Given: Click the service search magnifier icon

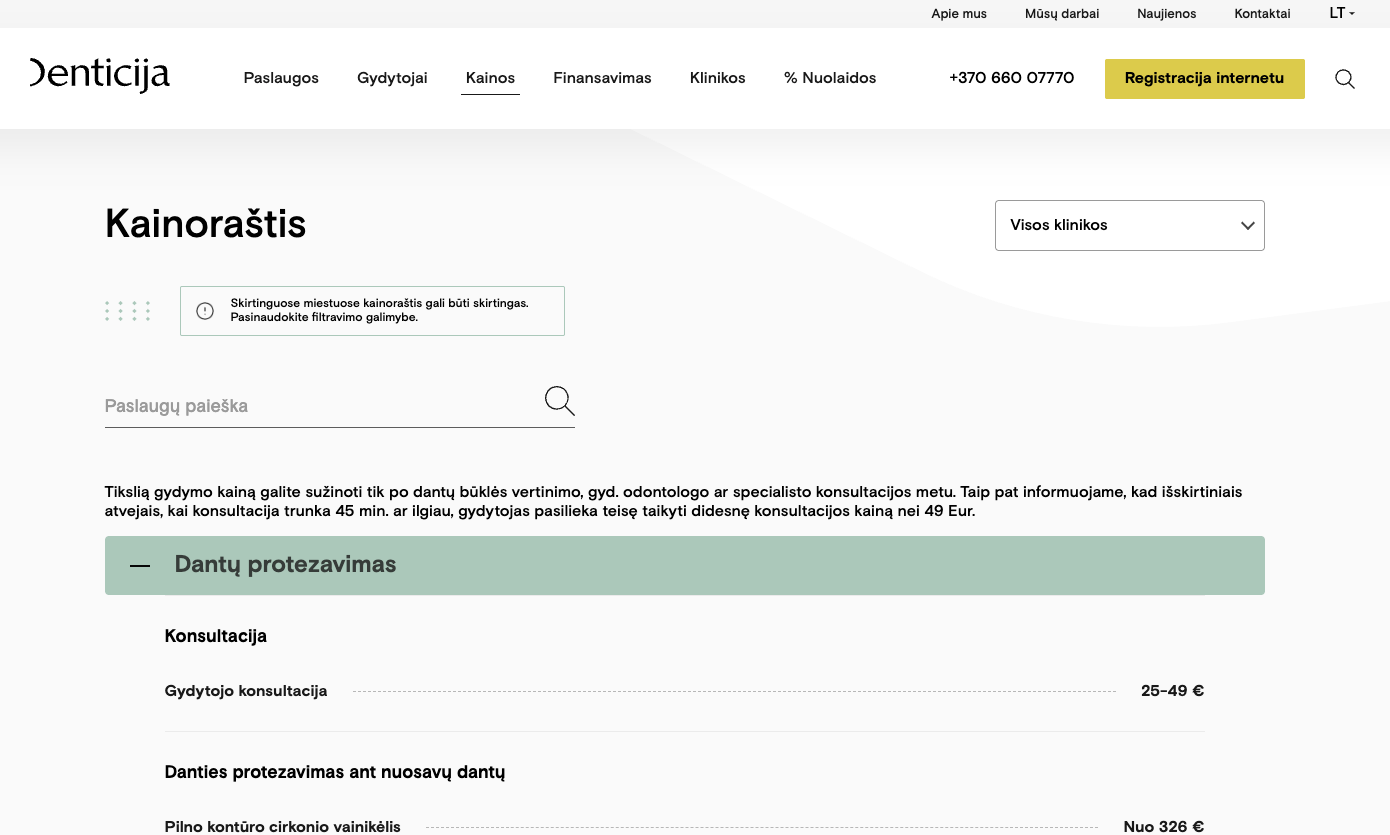Looking at the screenshot, I should click(x=560, y=401).
